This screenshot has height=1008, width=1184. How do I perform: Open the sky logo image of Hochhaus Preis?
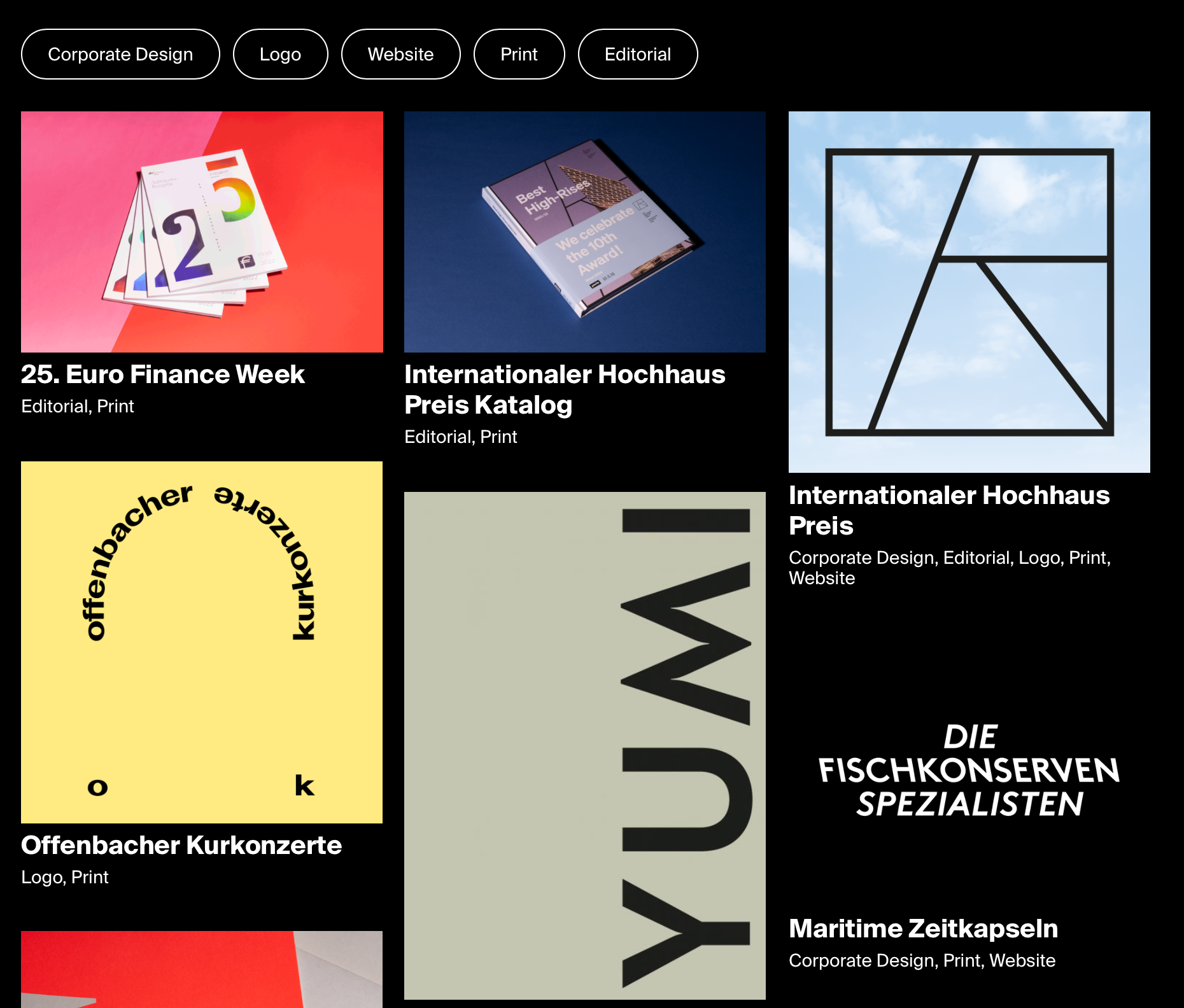[969, 292]
